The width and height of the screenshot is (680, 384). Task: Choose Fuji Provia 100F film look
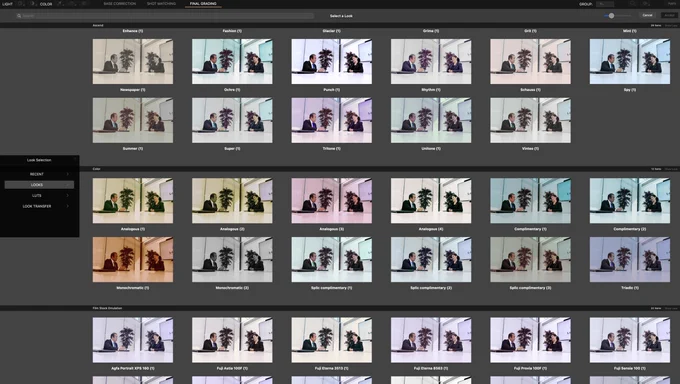[530, 340]
